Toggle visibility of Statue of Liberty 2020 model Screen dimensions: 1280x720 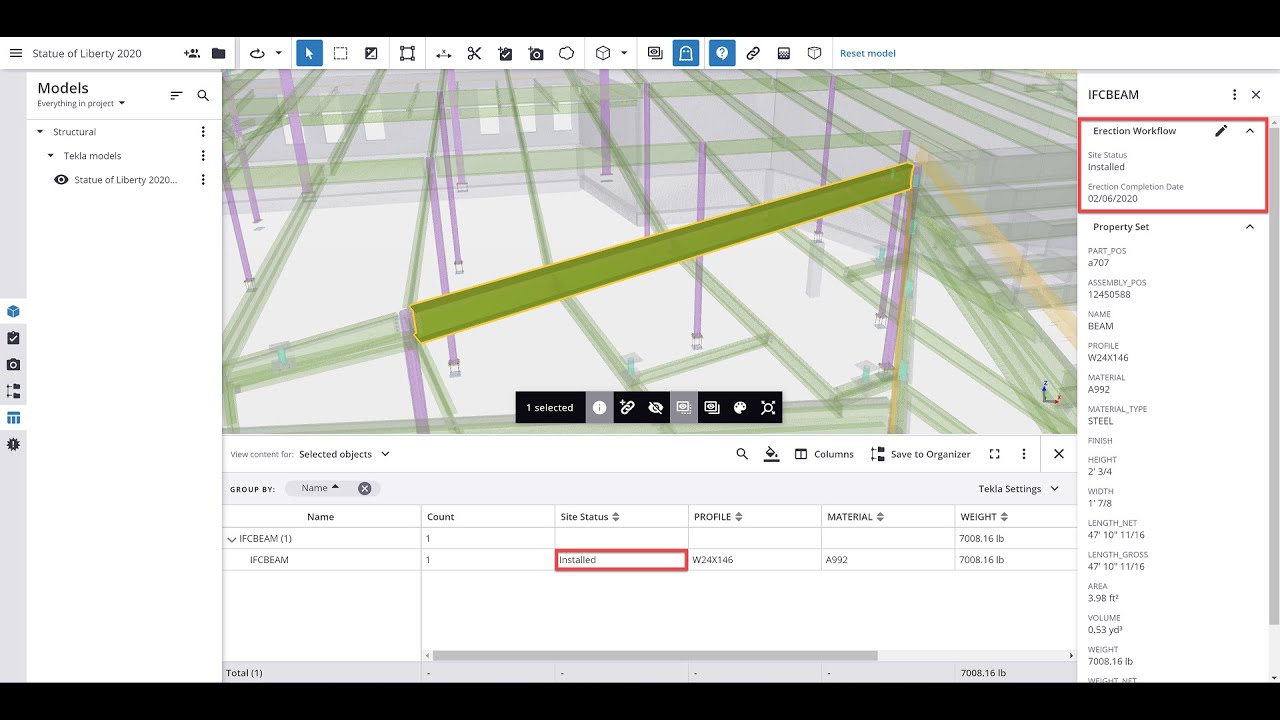tap(61, 180)
